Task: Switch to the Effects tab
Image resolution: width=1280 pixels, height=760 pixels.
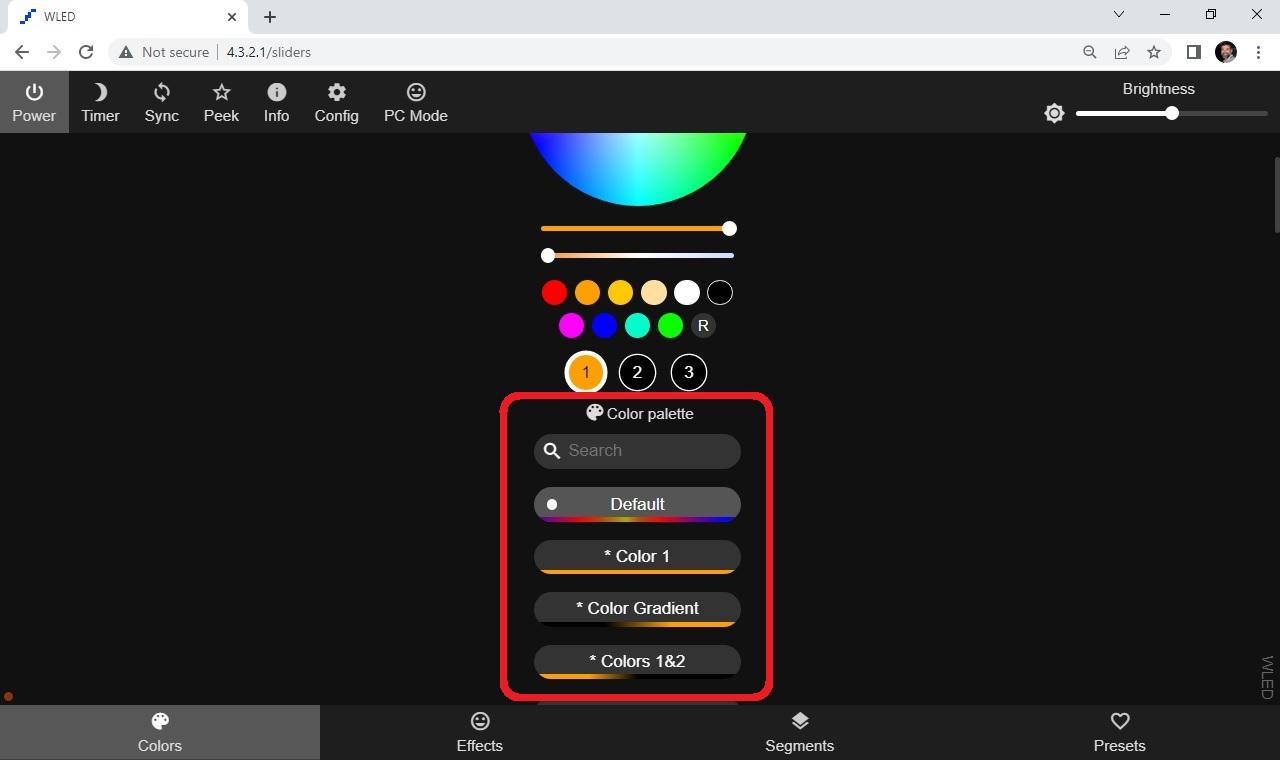Action: tap(479, 731)
